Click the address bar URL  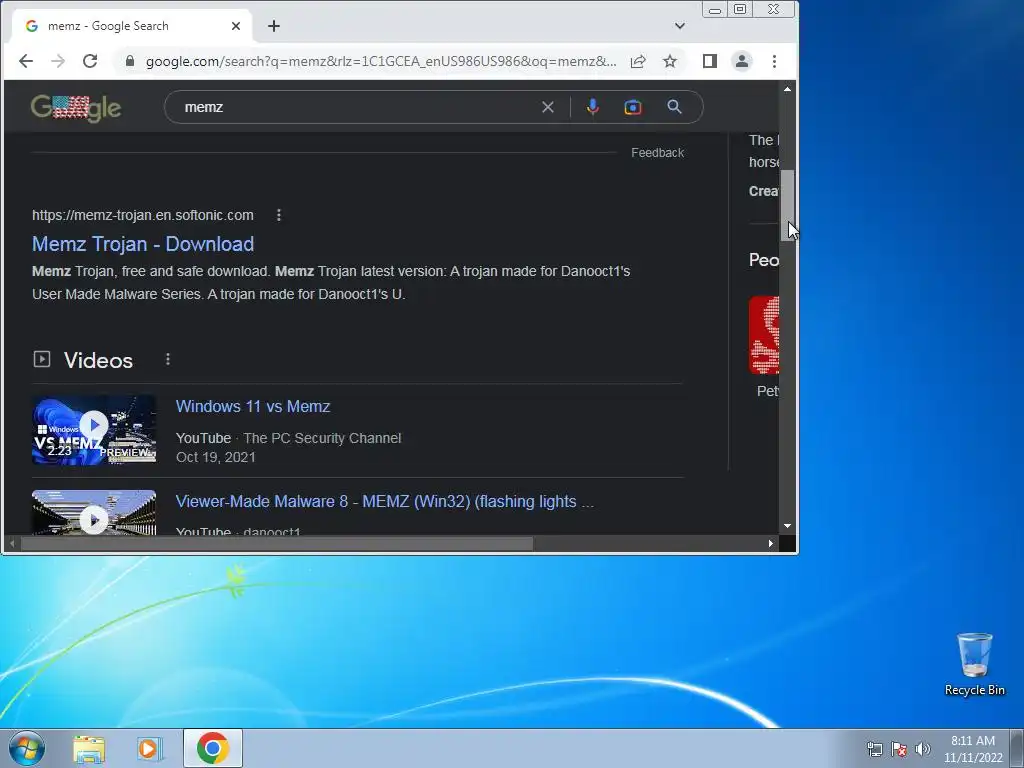381,61
